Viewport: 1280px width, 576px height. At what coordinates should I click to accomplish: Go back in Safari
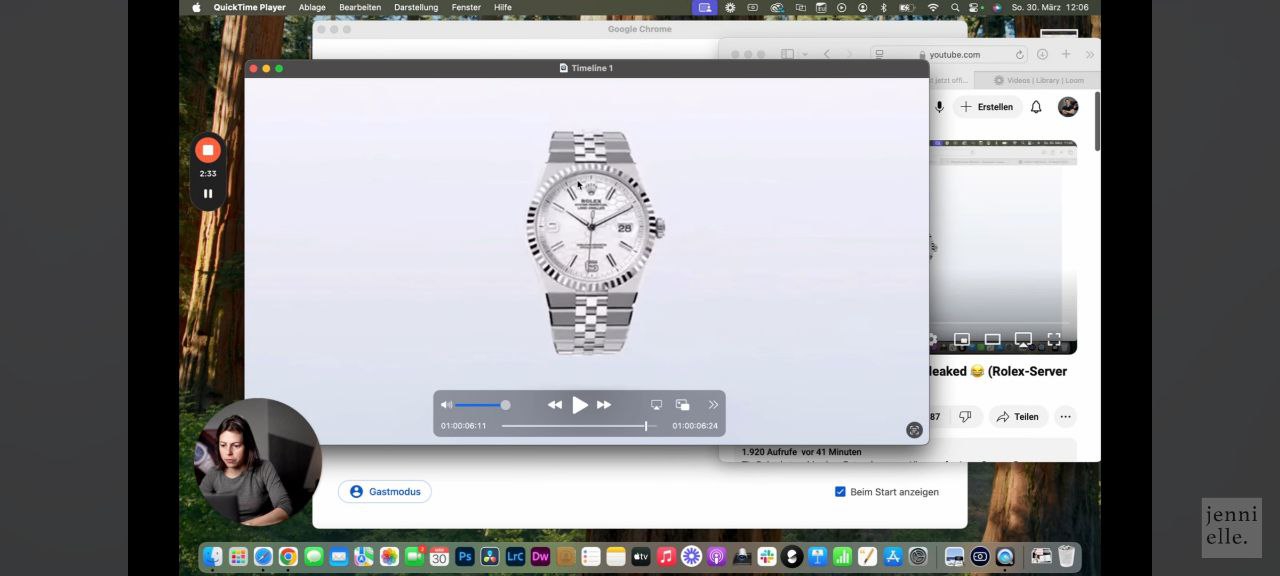827,54
